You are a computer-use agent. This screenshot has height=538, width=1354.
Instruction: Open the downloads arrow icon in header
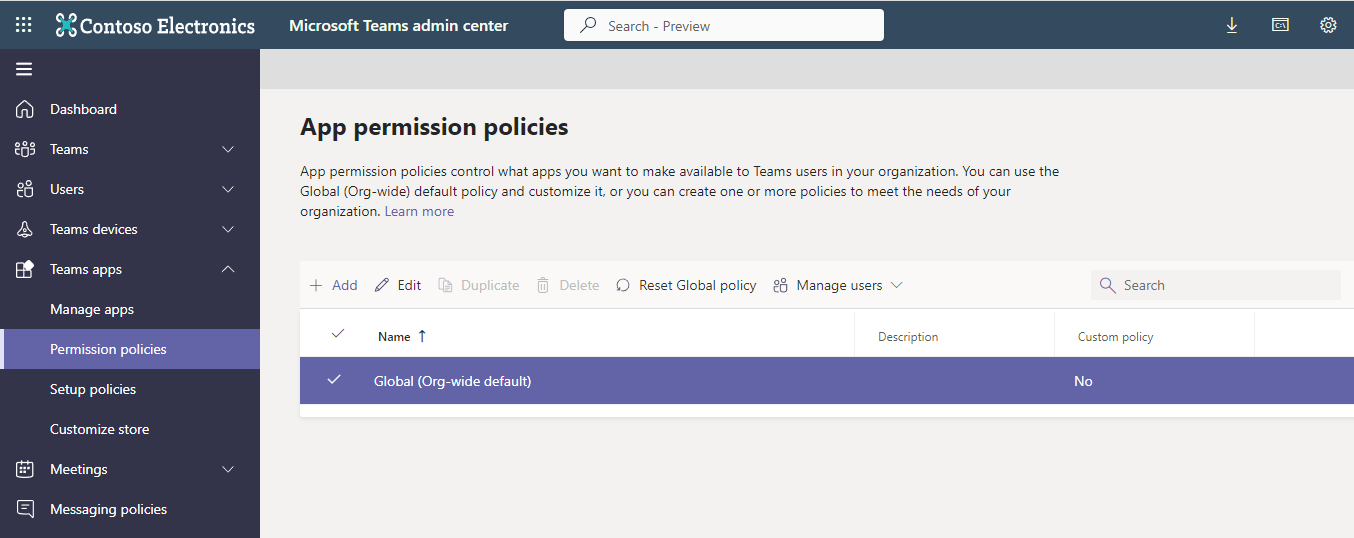[x=1232, y=25]
